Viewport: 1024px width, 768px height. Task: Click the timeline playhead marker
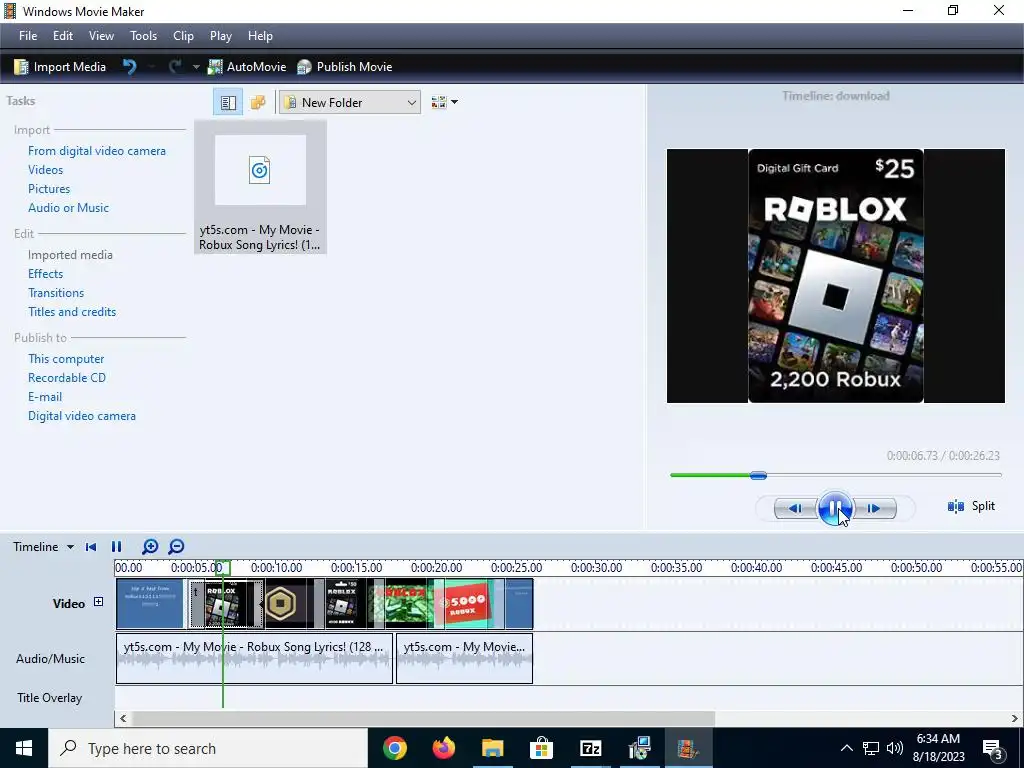coord(223,568)
